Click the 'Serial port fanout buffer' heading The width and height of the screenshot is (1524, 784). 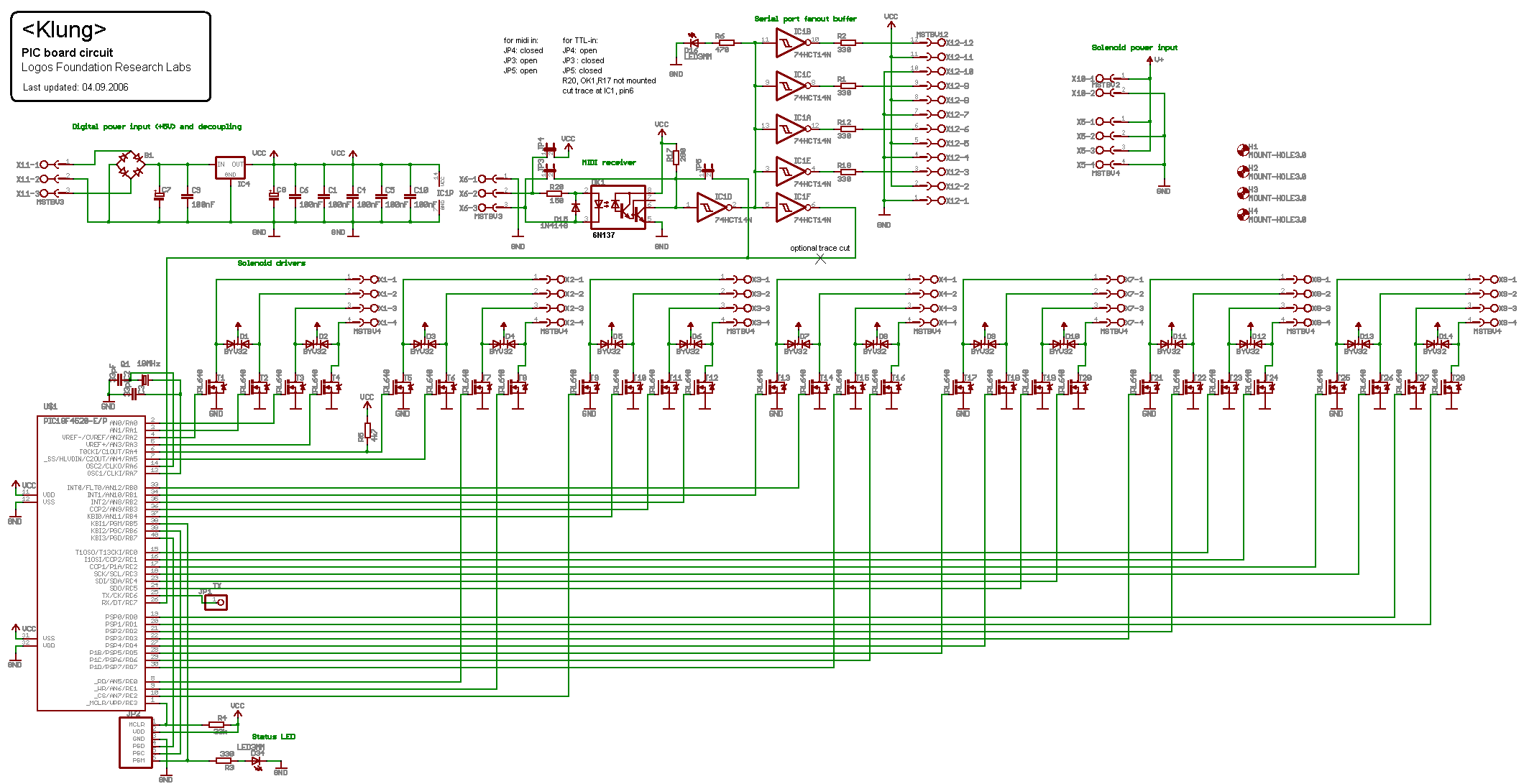[x=805, y=19]
